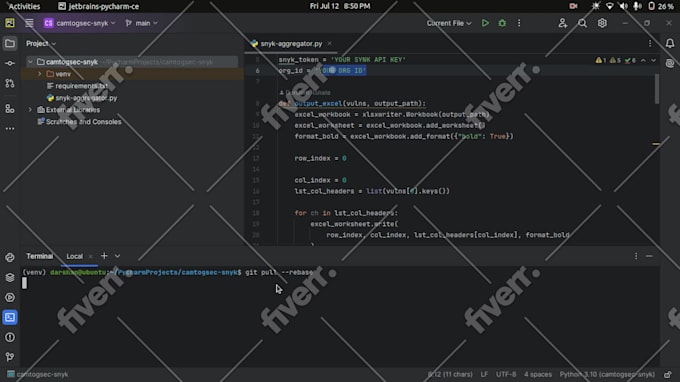Open the AI Assistant side panel icon
The image size is (680, 382).
tap(670, 63)
